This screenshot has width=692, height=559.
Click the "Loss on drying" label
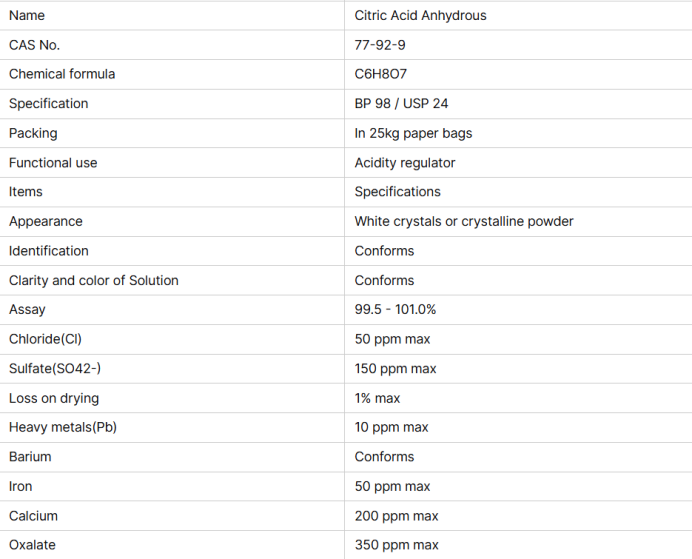coord(54,398)
